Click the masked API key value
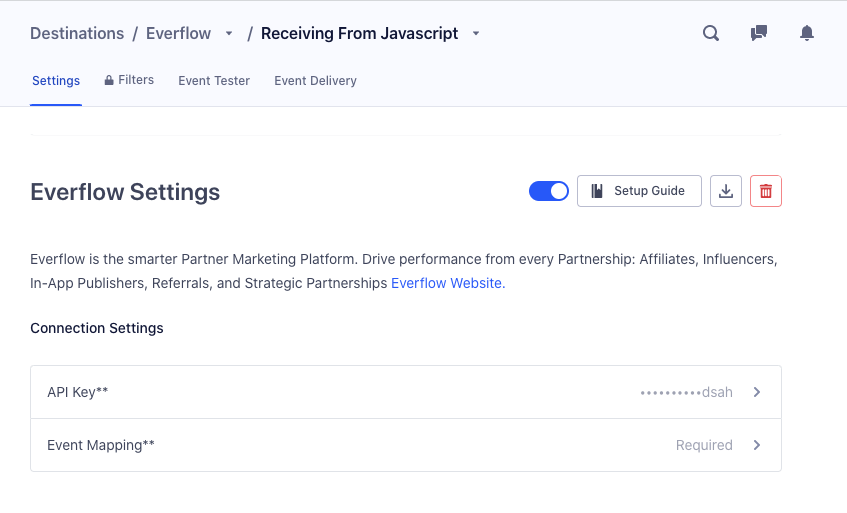Image resolution: width=847 pixels, height=513 pixels. [x=686, y=392]
